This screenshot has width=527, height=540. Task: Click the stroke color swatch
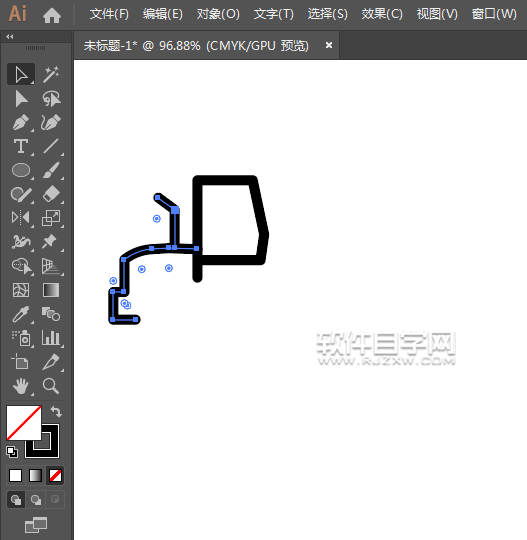[42, 441]
